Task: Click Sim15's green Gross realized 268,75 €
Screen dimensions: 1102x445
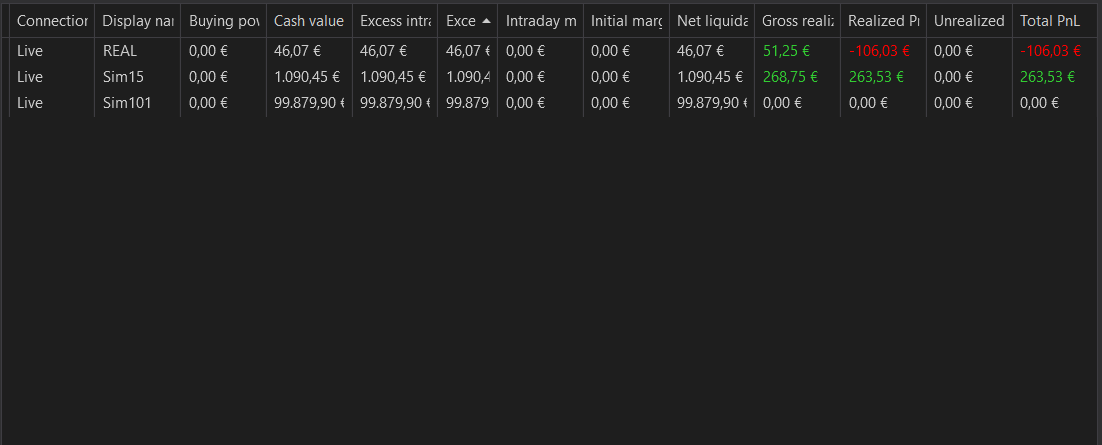Action: [790, 77]
